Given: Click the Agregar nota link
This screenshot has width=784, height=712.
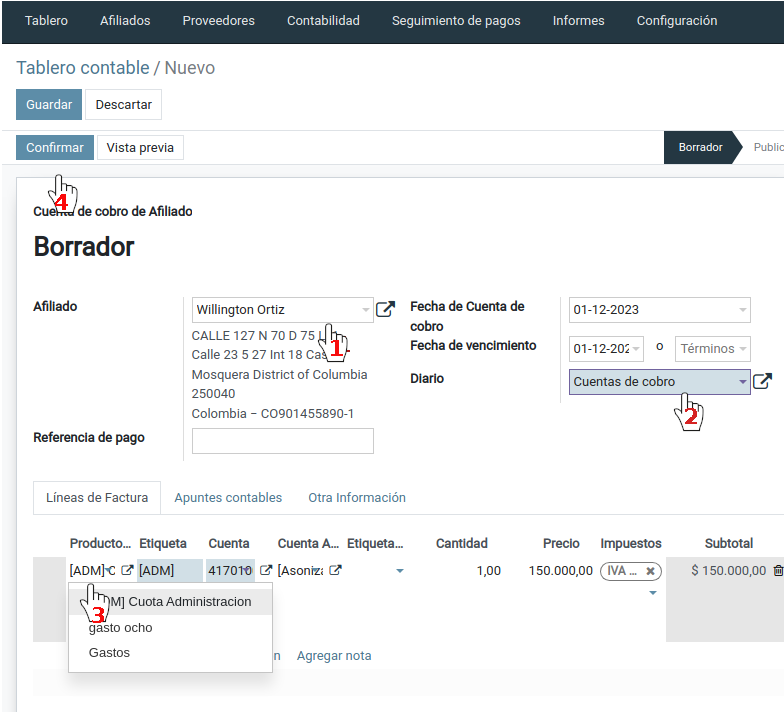Looking at the screenshot, I should pos(334,656).
